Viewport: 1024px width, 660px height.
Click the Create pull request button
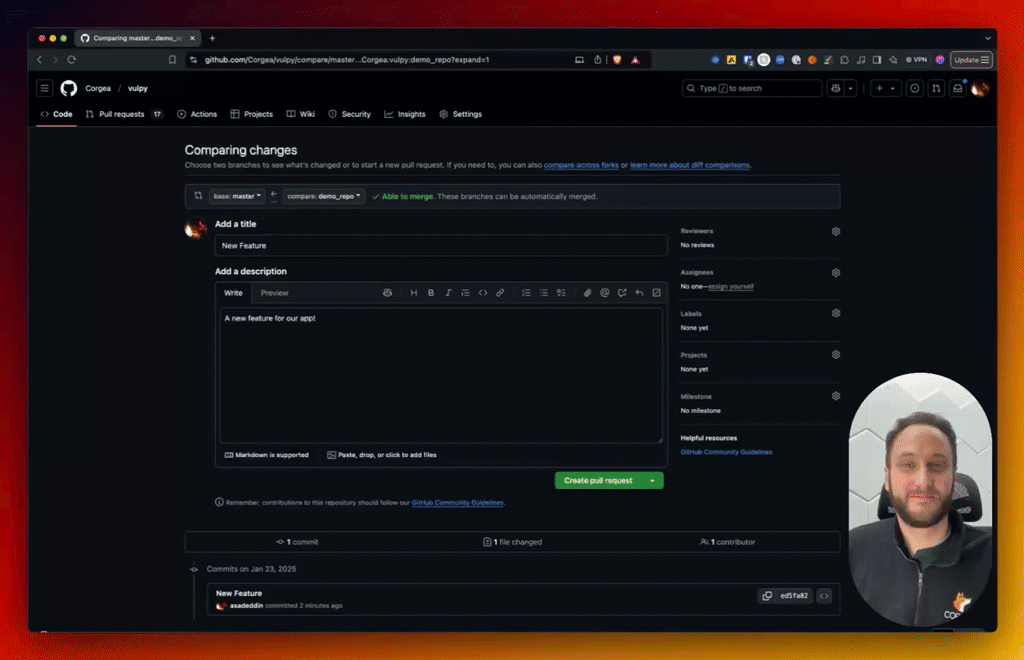coord(598,480)
